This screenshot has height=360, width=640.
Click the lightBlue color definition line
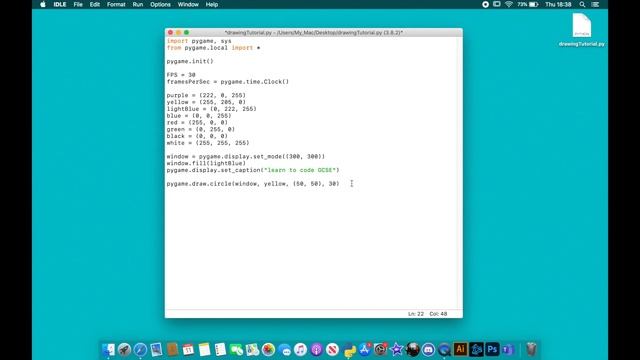[x=211, y=109]
